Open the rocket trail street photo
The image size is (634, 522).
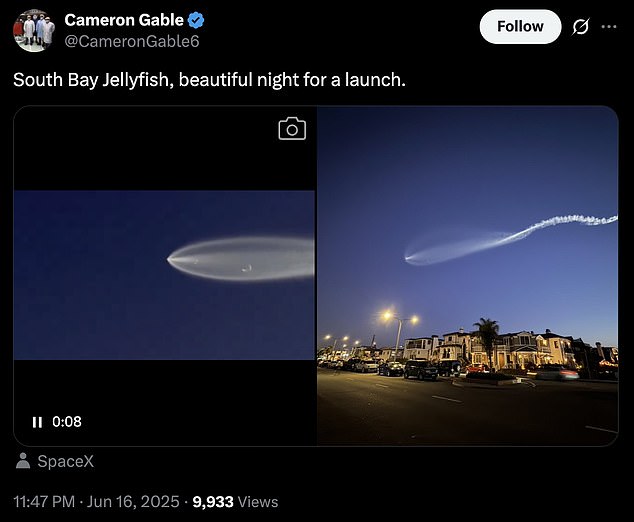(468, 276)
